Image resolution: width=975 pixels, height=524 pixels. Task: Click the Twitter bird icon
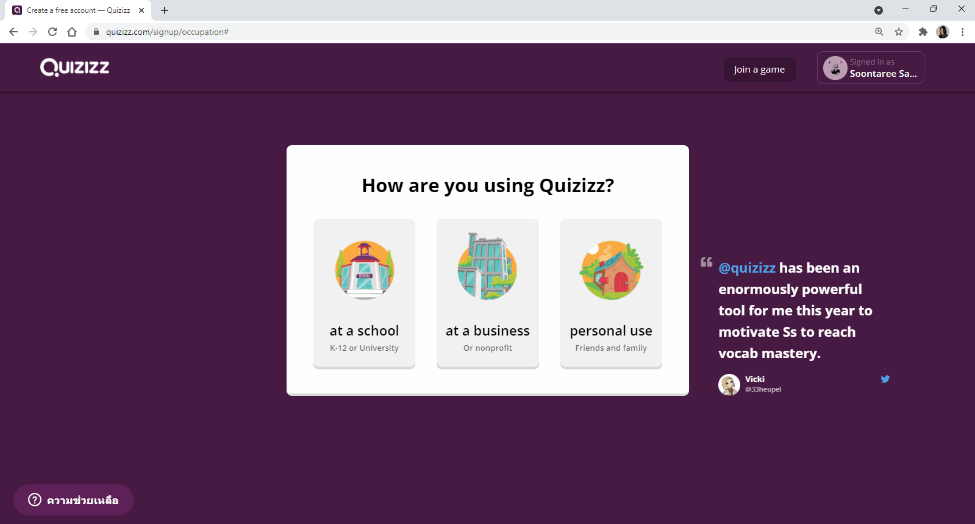tap(885, 379)
